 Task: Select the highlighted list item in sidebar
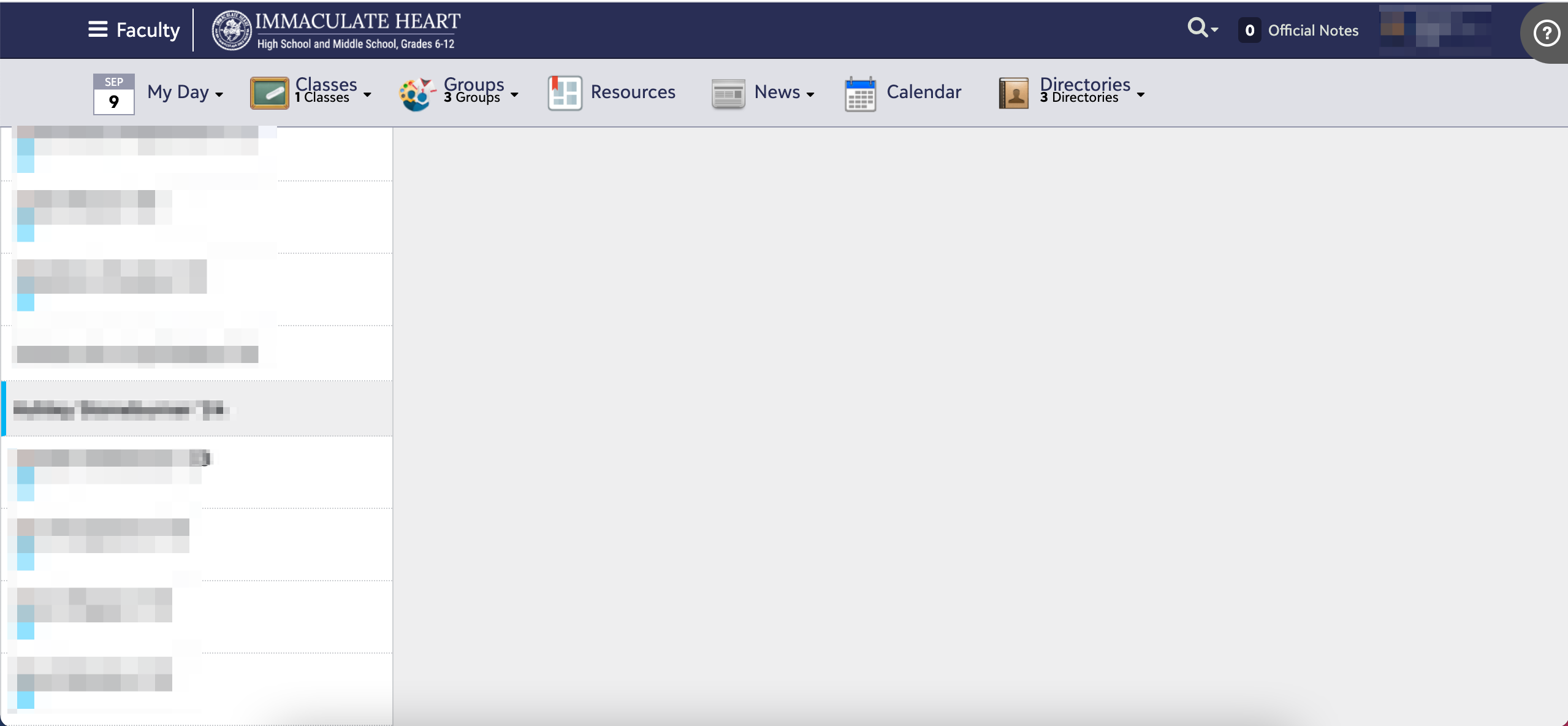pos(196,409)
